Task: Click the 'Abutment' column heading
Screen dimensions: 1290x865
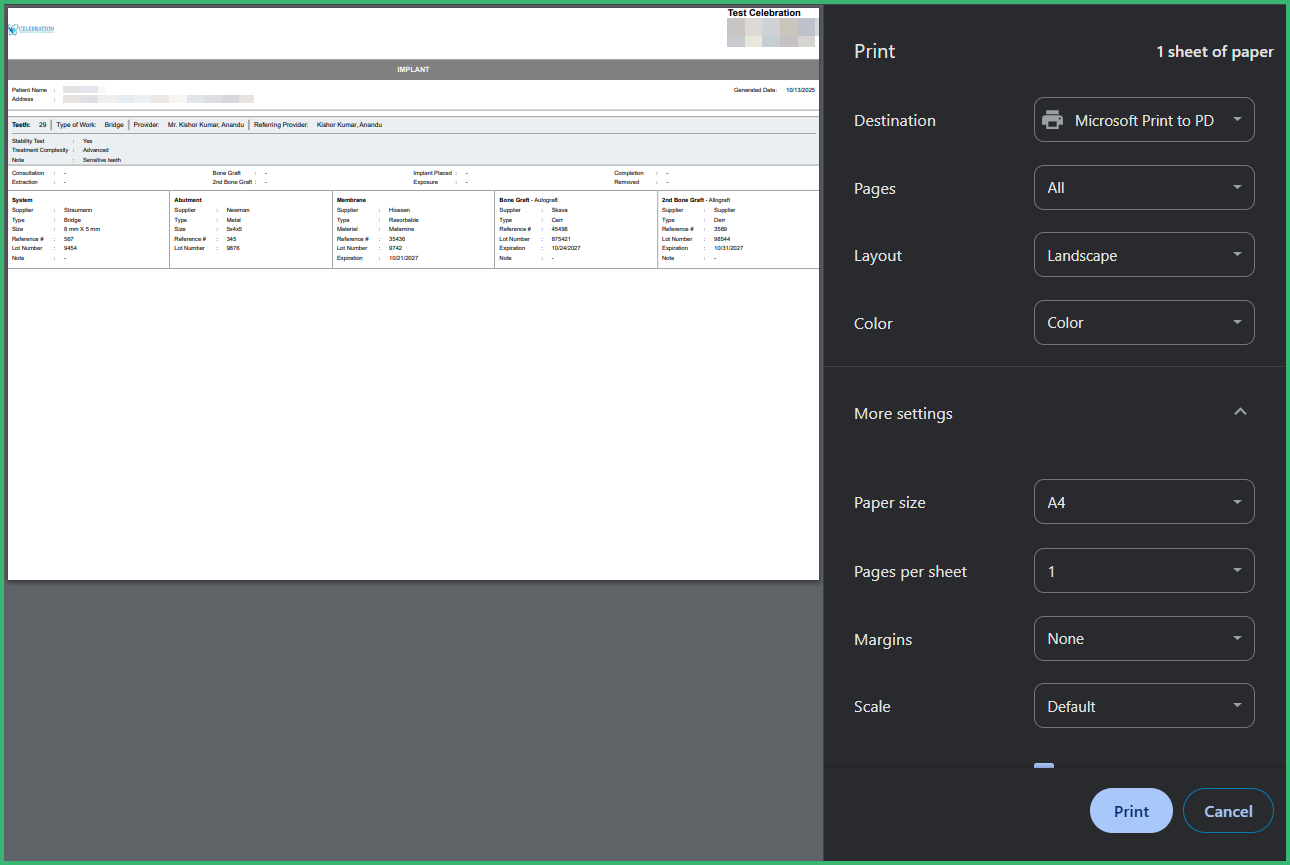Action: tap(188, 200)
